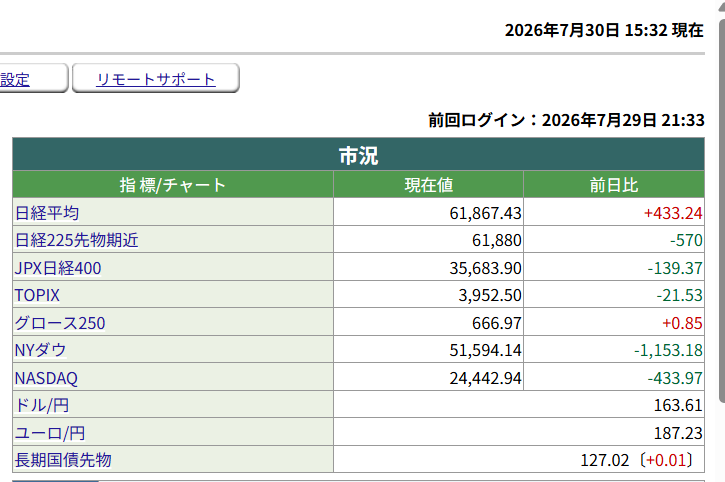
Task: Click the 現在値 column header
Action: click(x=429, y=185)
